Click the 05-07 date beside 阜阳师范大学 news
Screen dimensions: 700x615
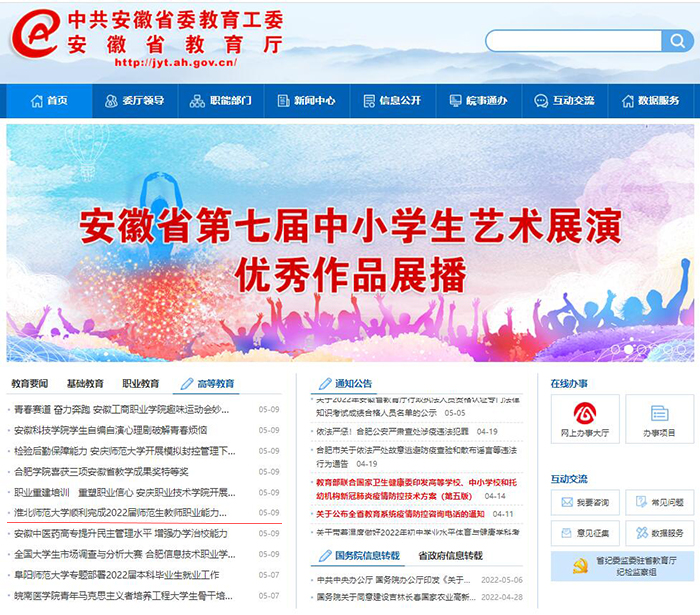(269, 575)
